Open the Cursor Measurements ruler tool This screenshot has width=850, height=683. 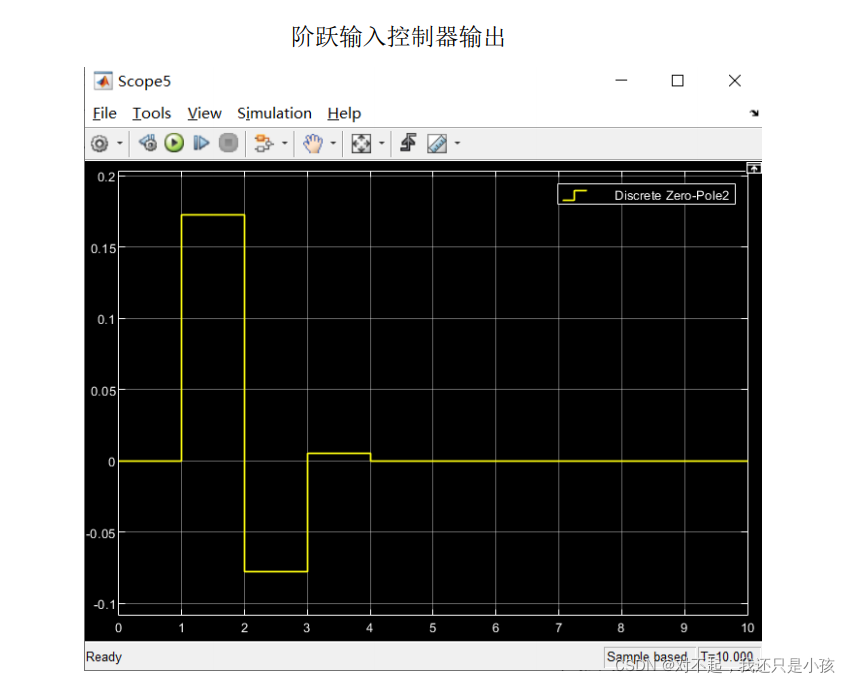point(437,144)
